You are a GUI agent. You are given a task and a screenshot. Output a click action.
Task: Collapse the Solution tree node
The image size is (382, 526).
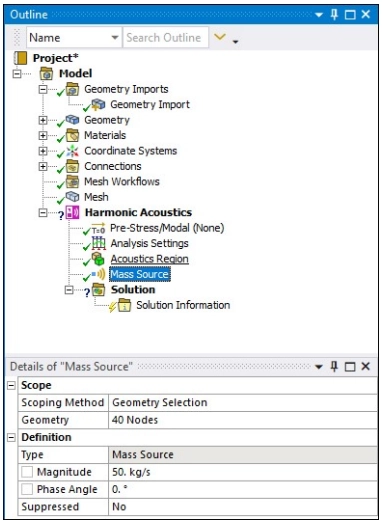point(69,290)
